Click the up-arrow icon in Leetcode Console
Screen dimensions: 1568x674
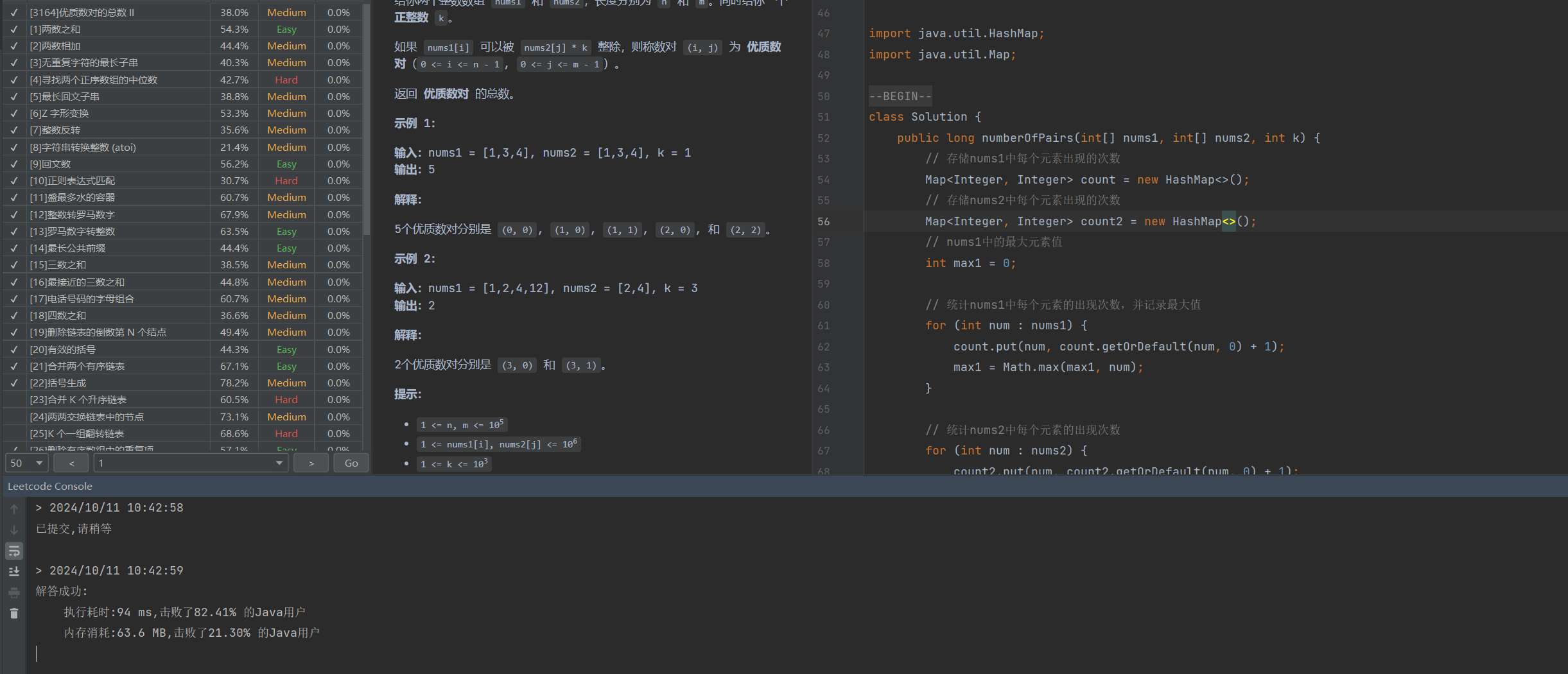[14, 509]
